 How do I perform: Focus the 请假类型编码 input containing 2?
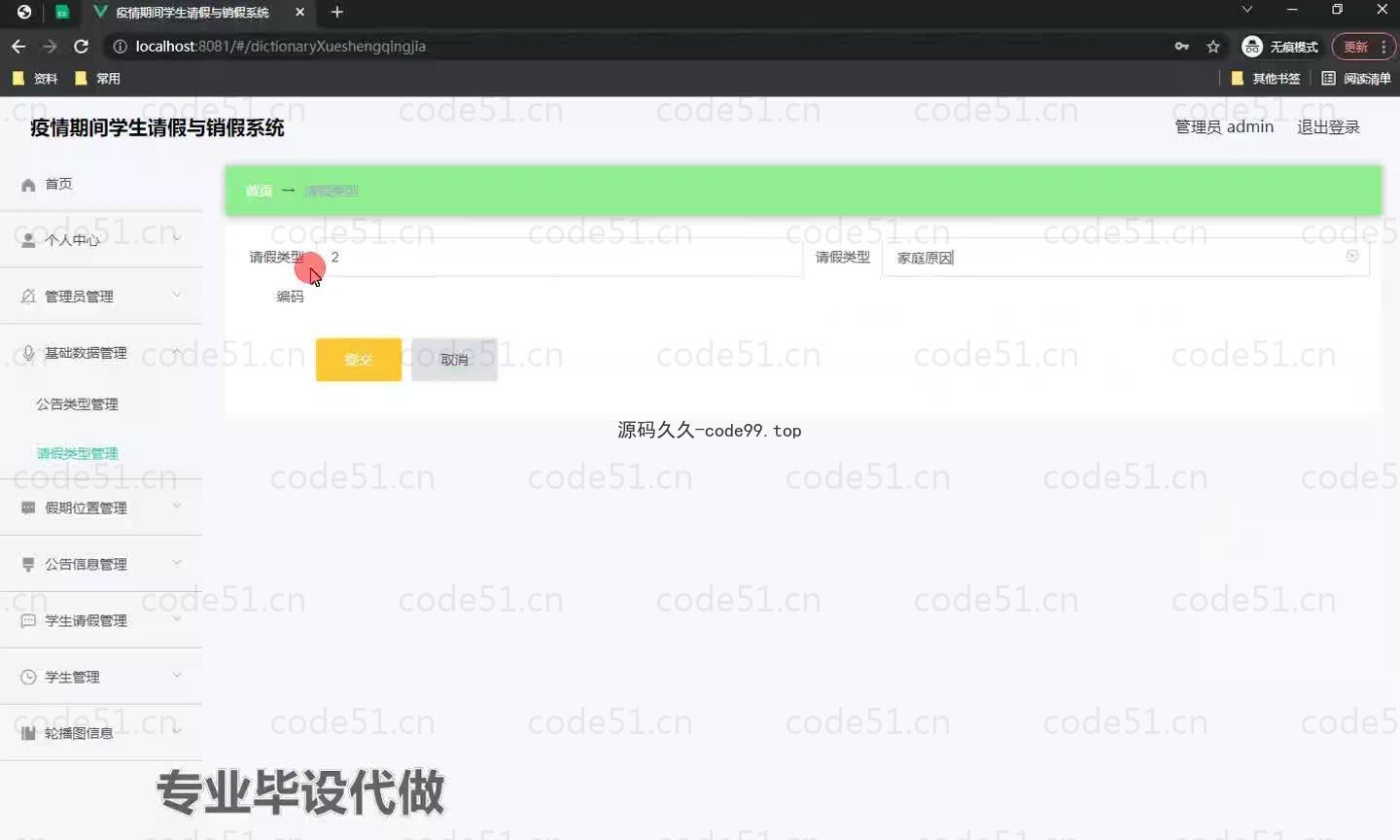coord(559,258)
